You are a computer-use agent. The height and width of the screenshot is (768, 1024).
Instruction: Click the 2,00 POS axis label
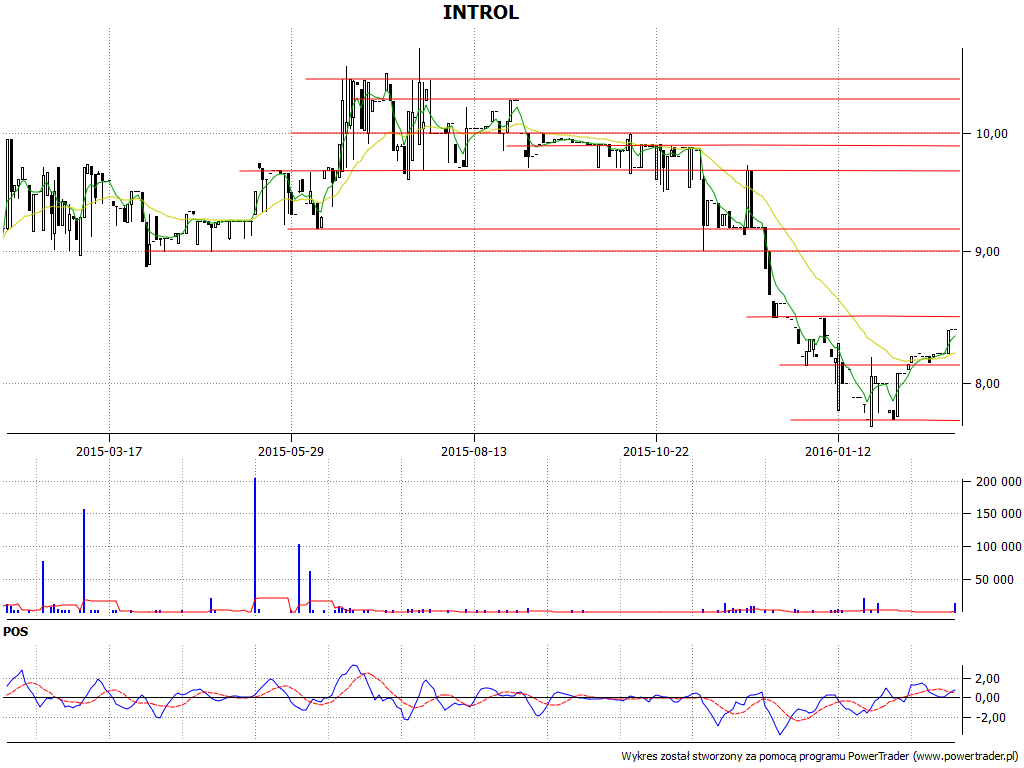click(x=986, y=678)
